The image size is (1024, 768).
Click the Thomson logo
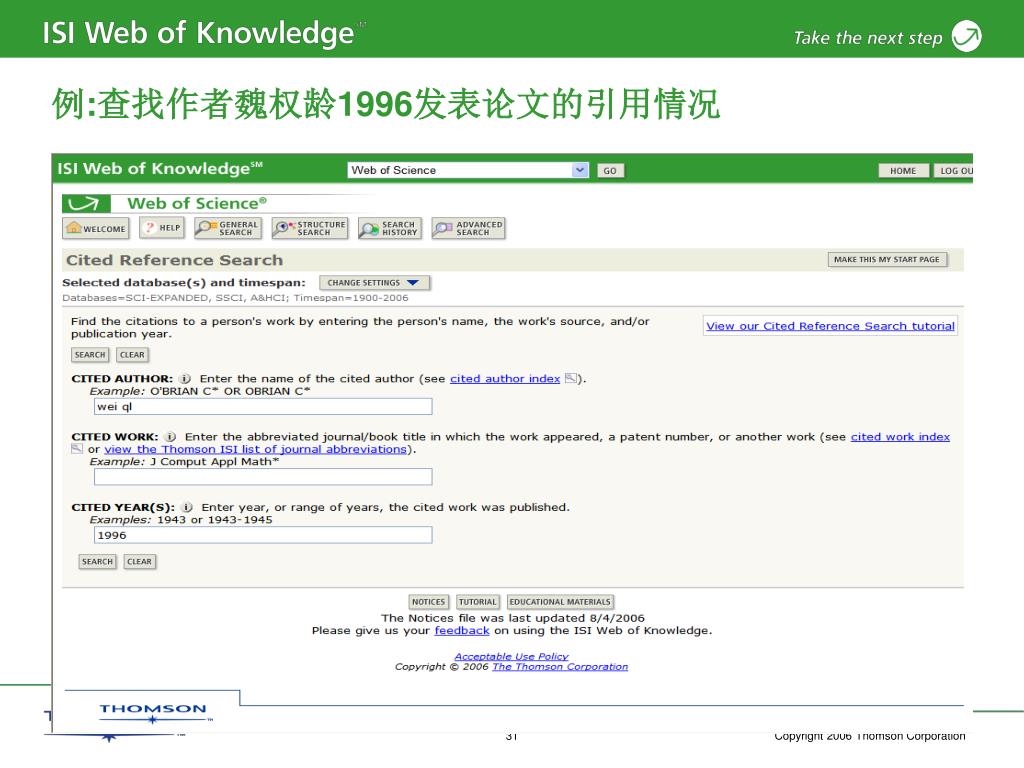click(153, 712)
